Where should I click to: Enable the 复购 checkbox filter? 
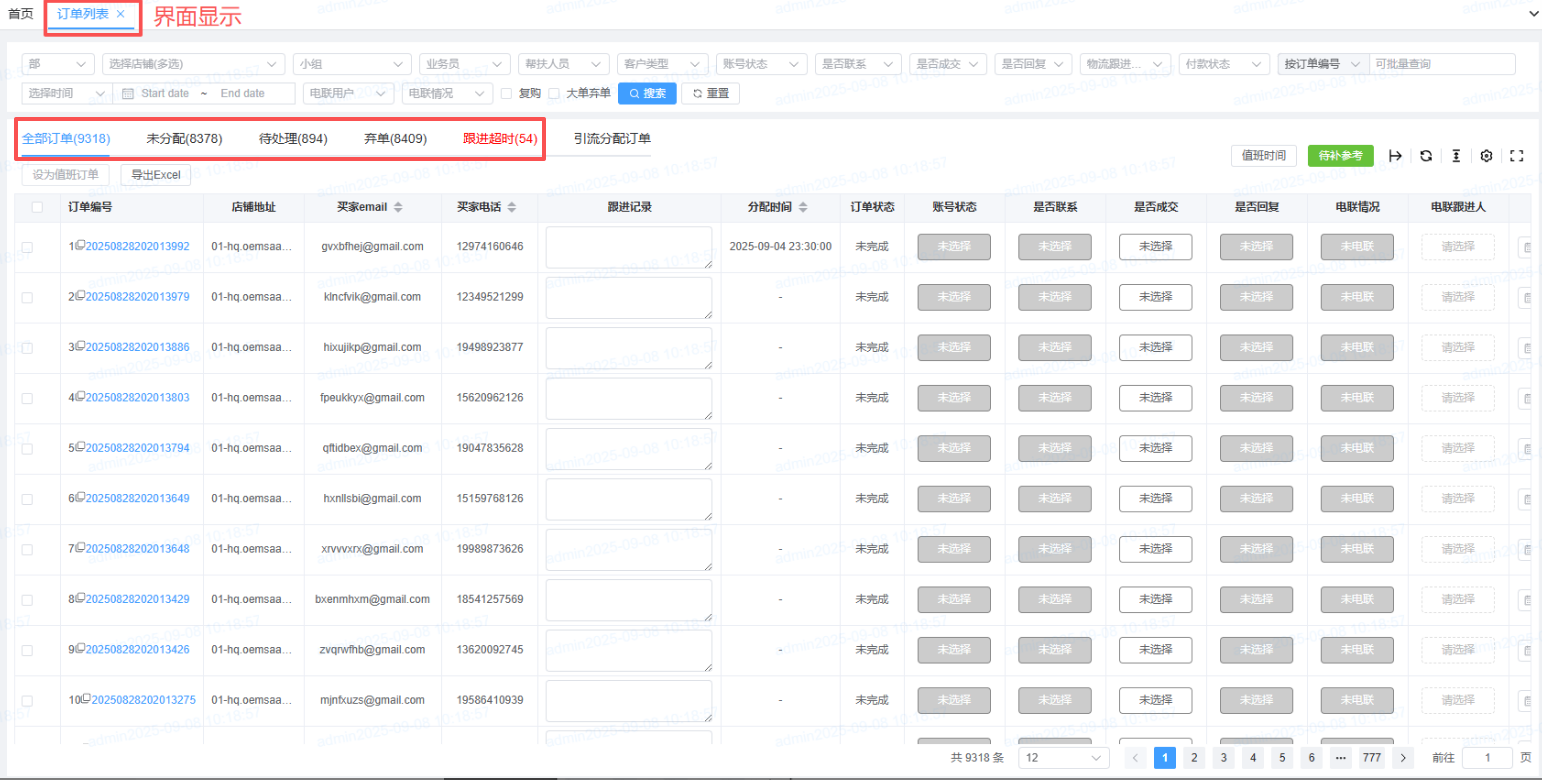(507, 94)
